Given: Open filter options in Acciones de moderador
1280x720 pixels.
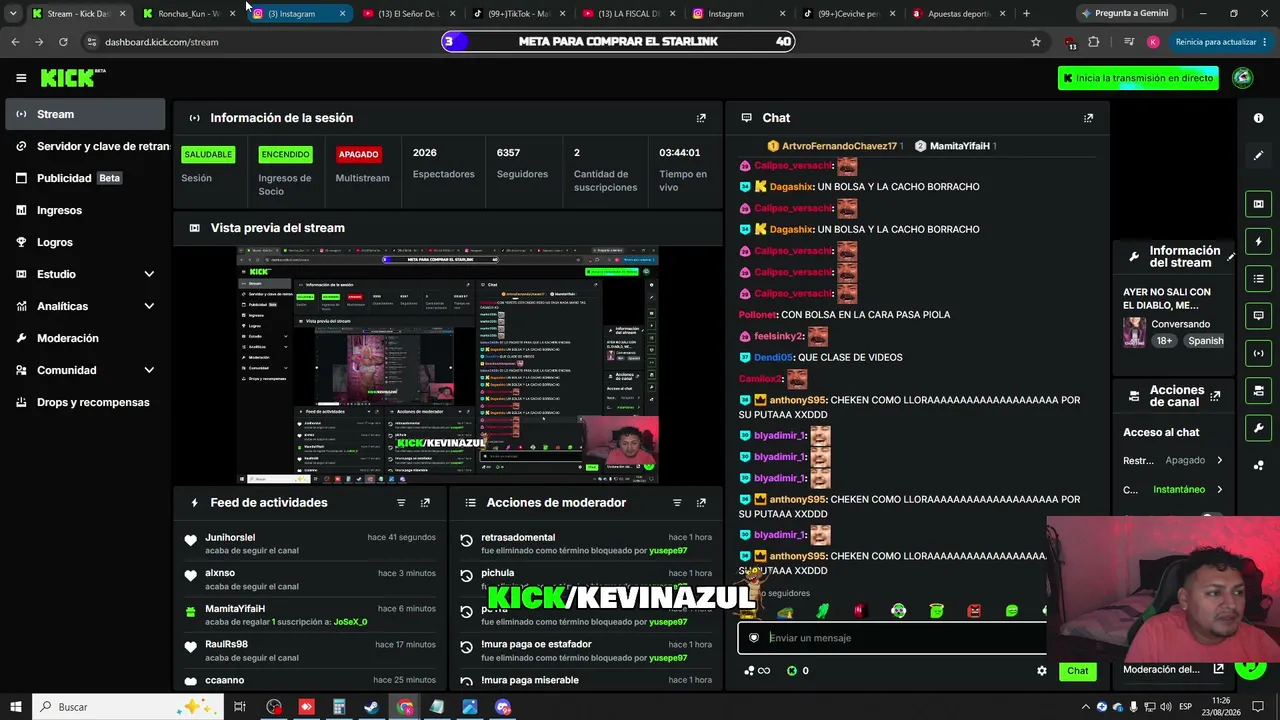Looking at the screenshot, I should click(677, 503).
